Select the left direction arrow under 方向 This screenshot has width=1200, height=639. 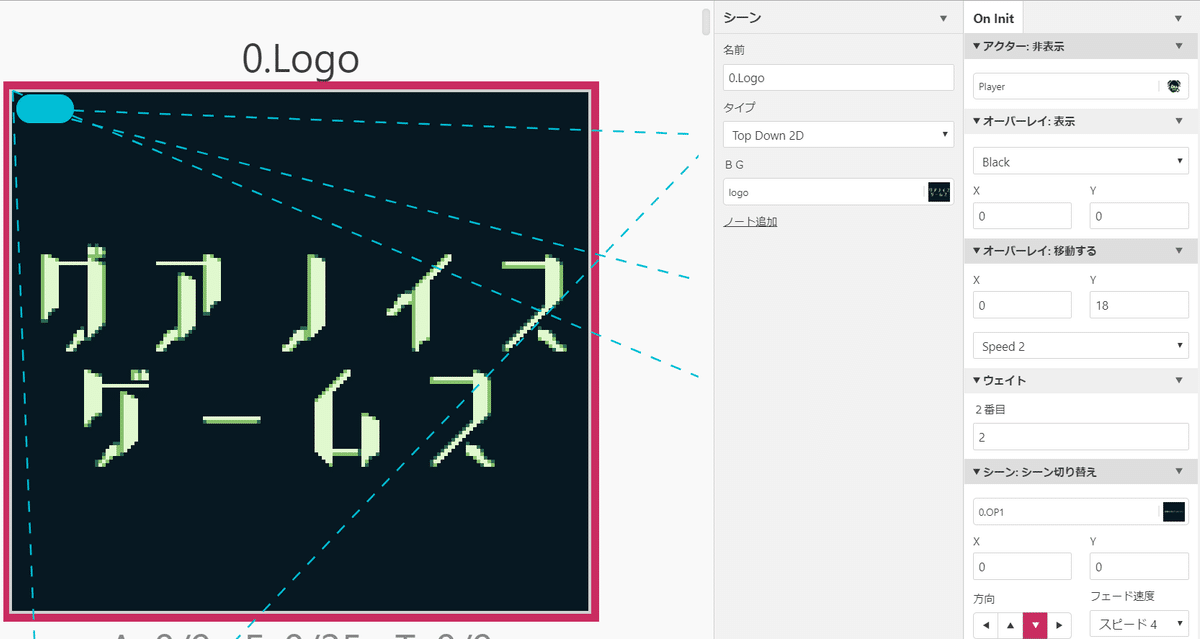click(x=985, y=624)
